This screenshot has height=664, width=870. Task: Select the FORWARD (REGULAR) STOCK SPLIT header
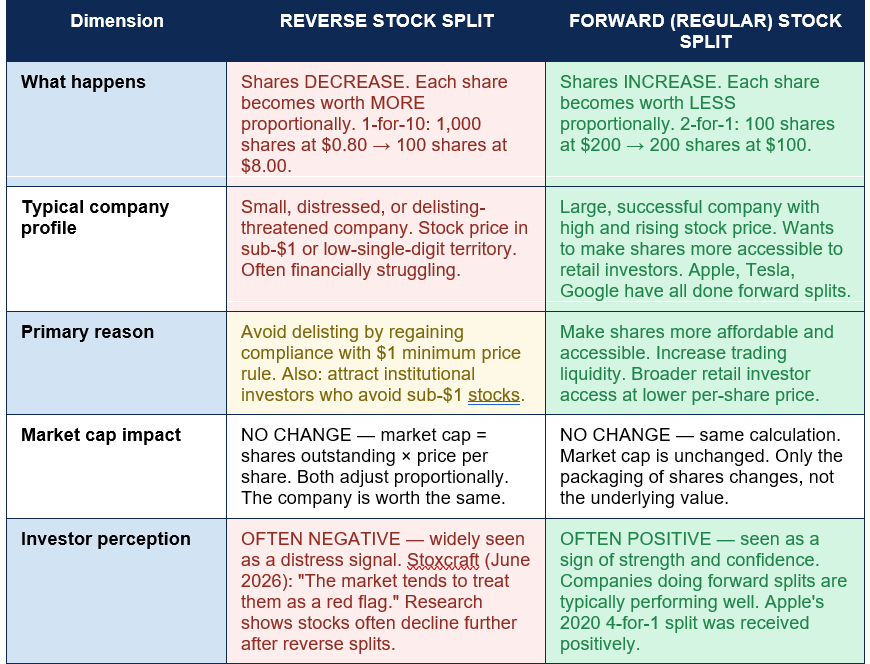click(705, 31)
